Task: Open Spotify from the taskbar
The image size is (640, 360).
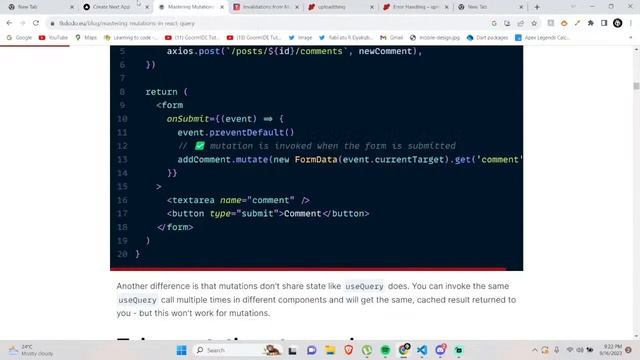Action: tap(385, 350)
